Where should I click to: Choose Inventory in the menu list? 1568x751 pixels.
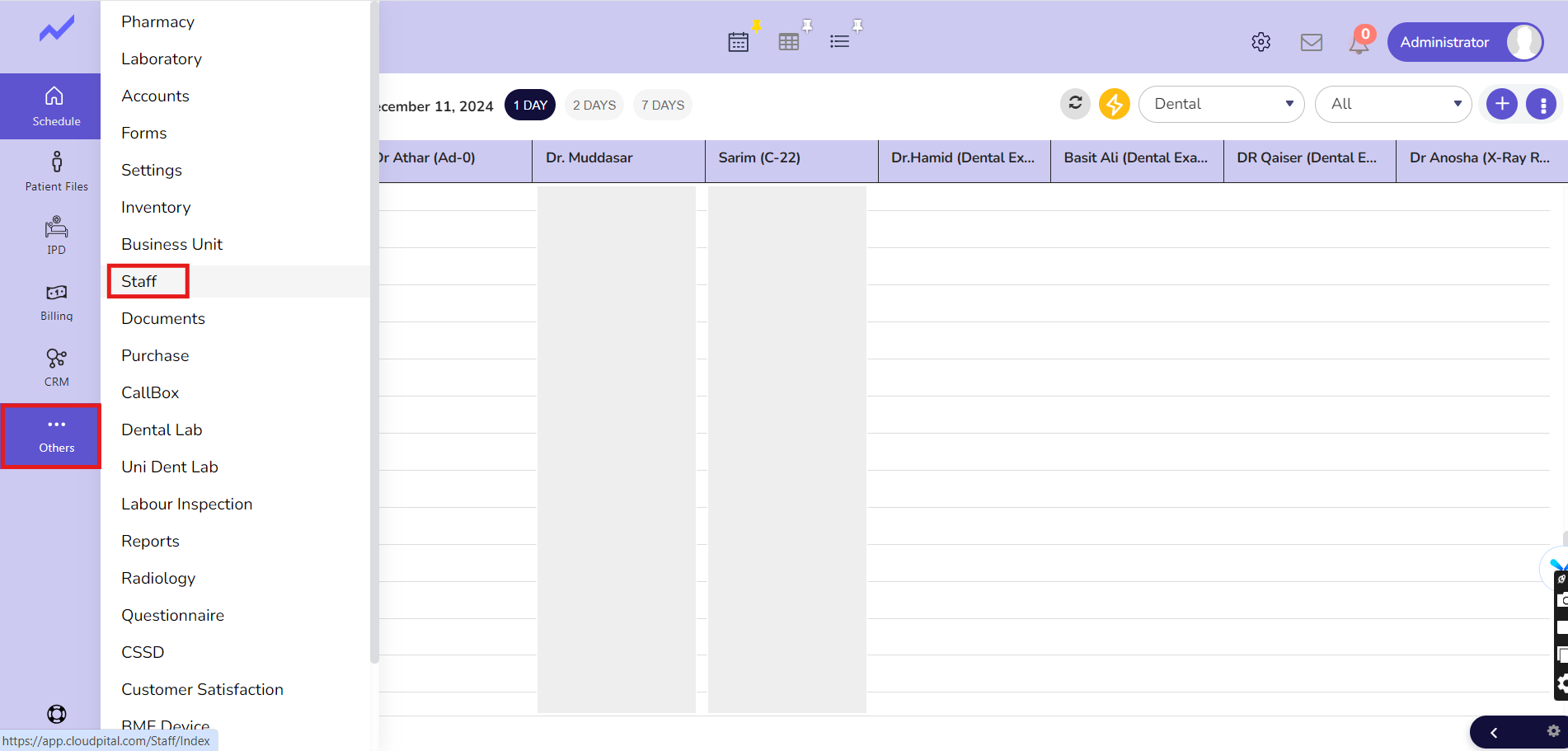coord(156,207)
